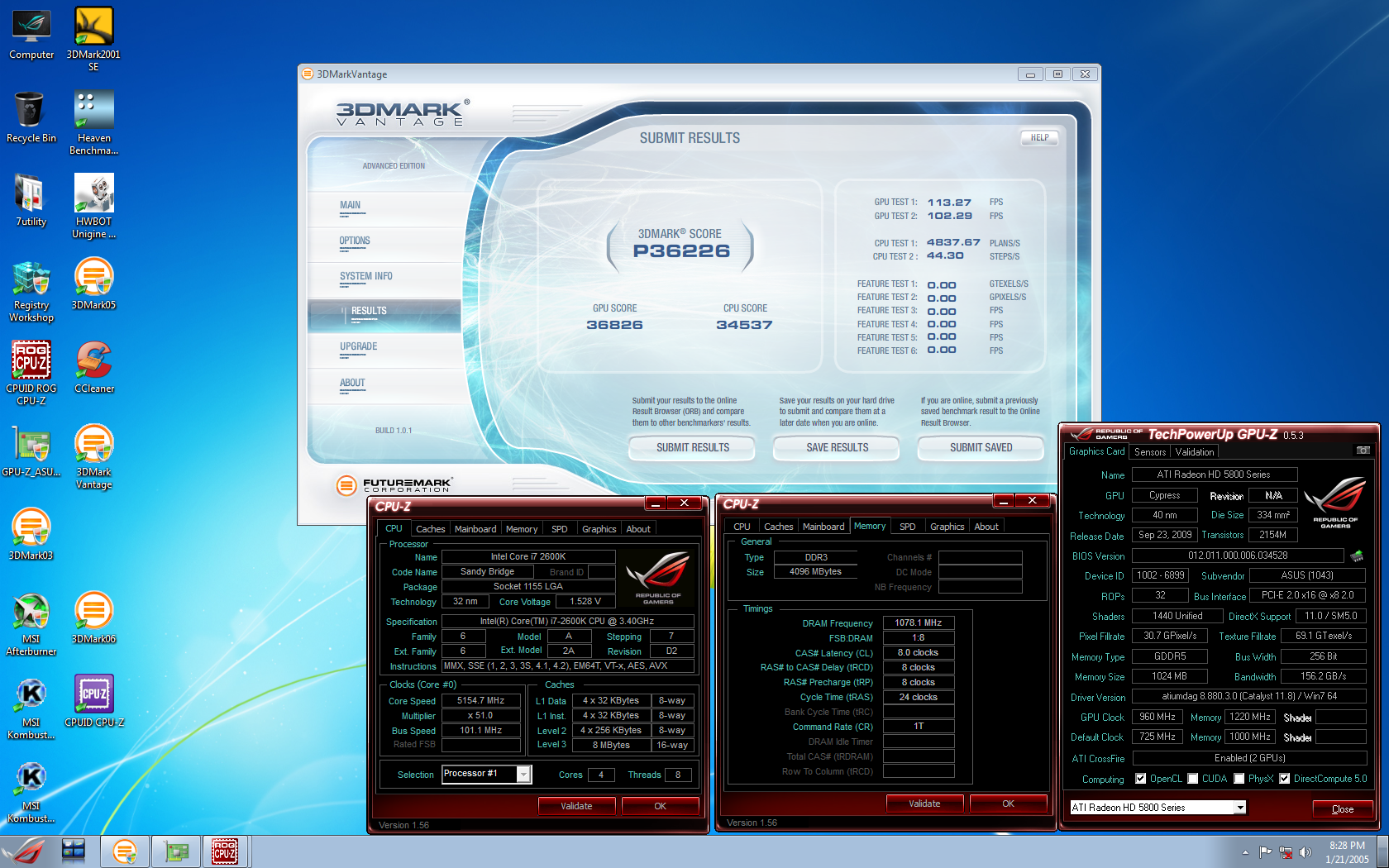Toggle CUDA checkbox in GPU-Z
The height and width of the screenshot is (868, 1389).
click(1193, 779)
